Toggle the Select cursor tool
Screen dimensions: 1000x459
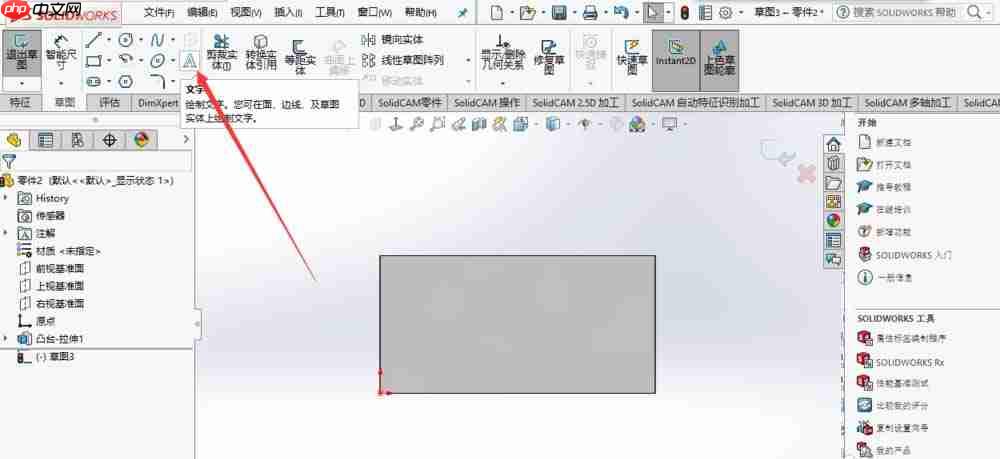(x=654, y=12)
